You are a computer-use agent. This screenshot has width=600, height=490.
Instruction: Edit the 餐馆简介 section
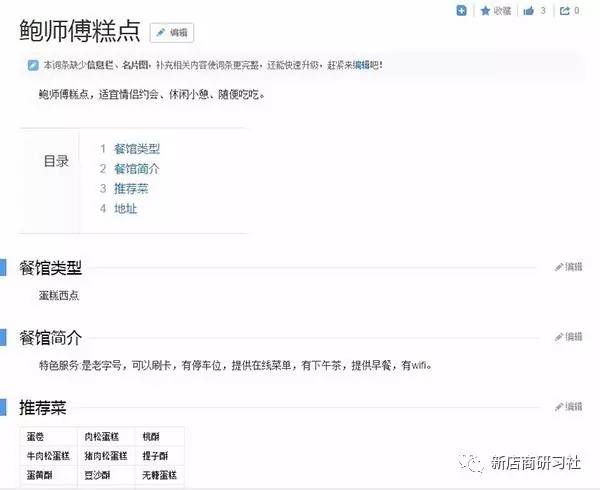coord(569,337)
